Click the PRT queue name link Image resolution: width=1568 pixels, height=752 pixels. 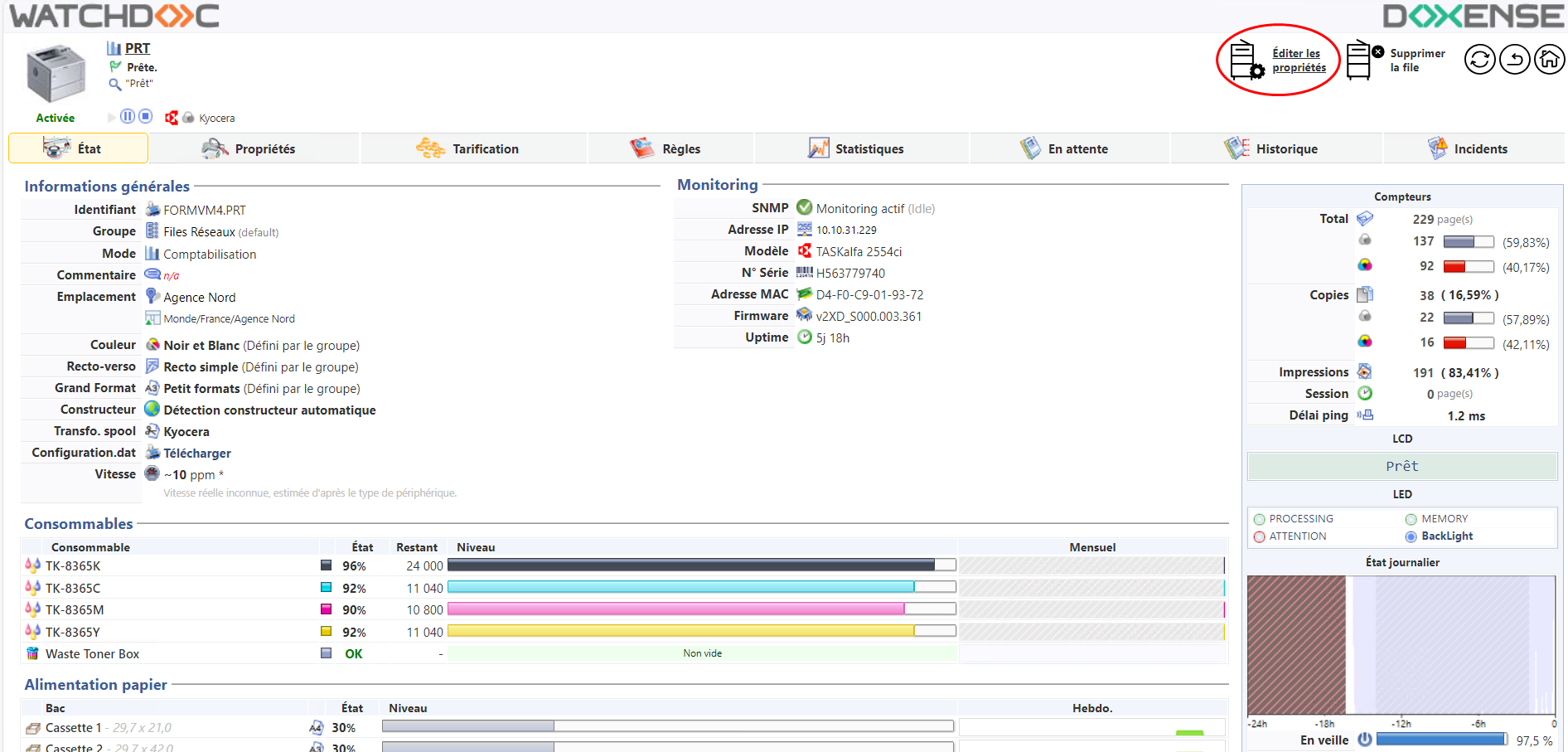[138, 48]
